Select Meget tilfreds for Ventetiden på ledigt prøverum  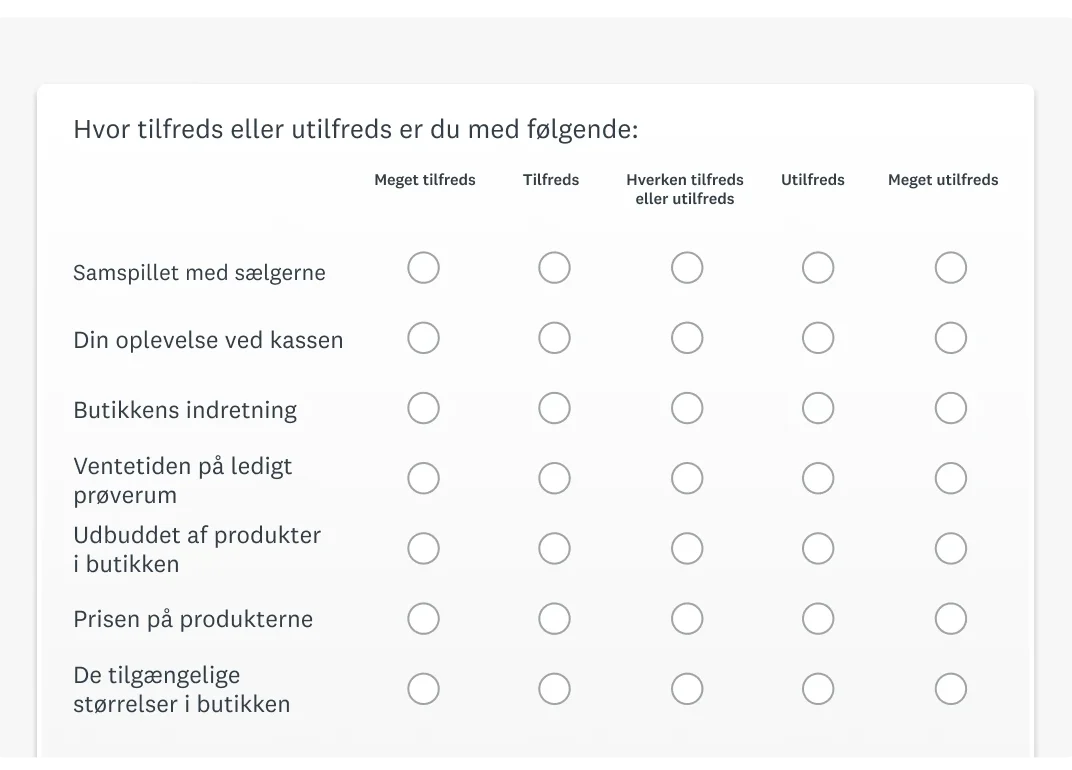point(423,478)
